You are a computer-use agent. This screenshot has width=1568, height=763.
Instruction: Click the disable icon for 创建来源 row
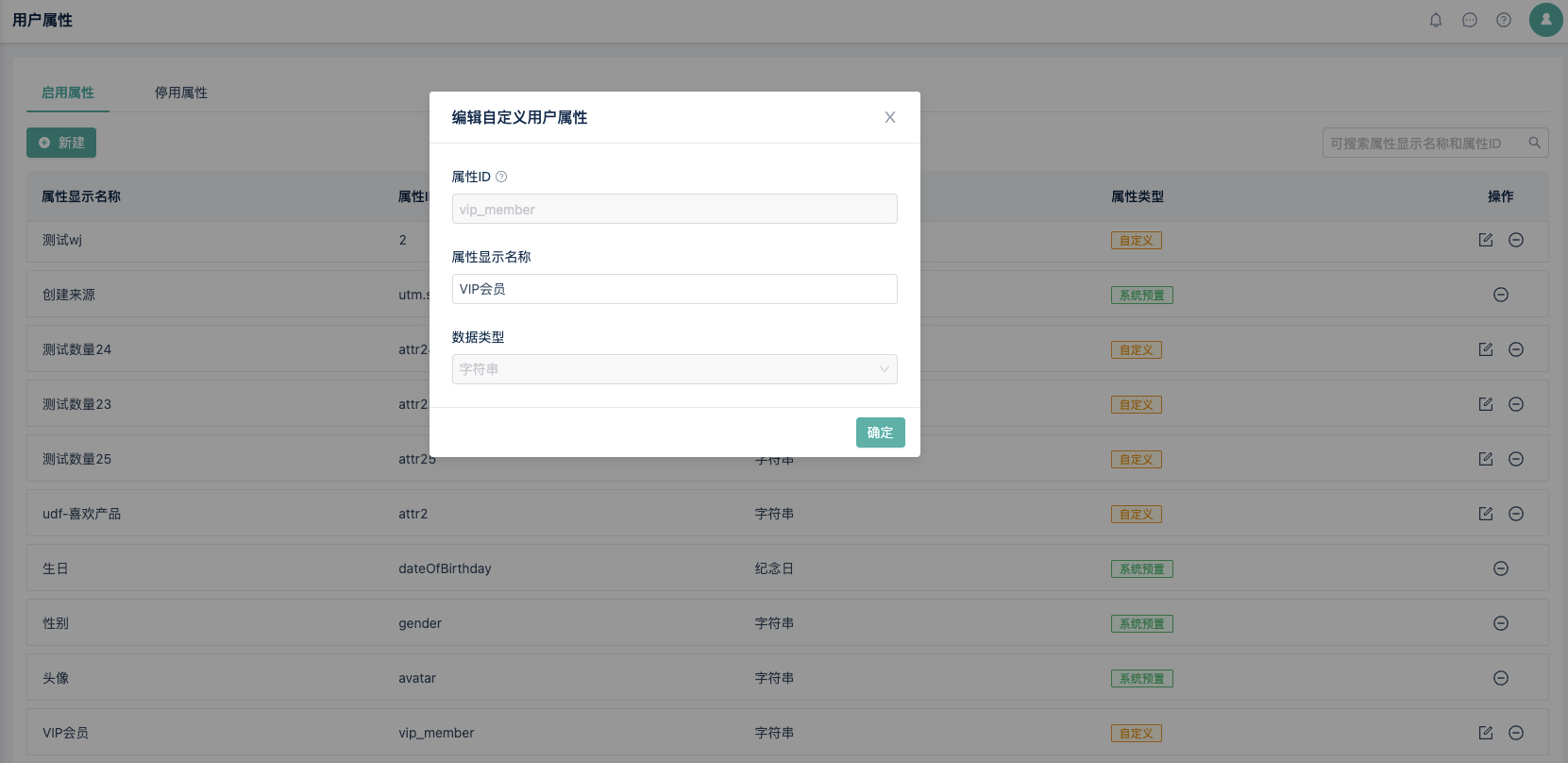[x=1501, y=295]
